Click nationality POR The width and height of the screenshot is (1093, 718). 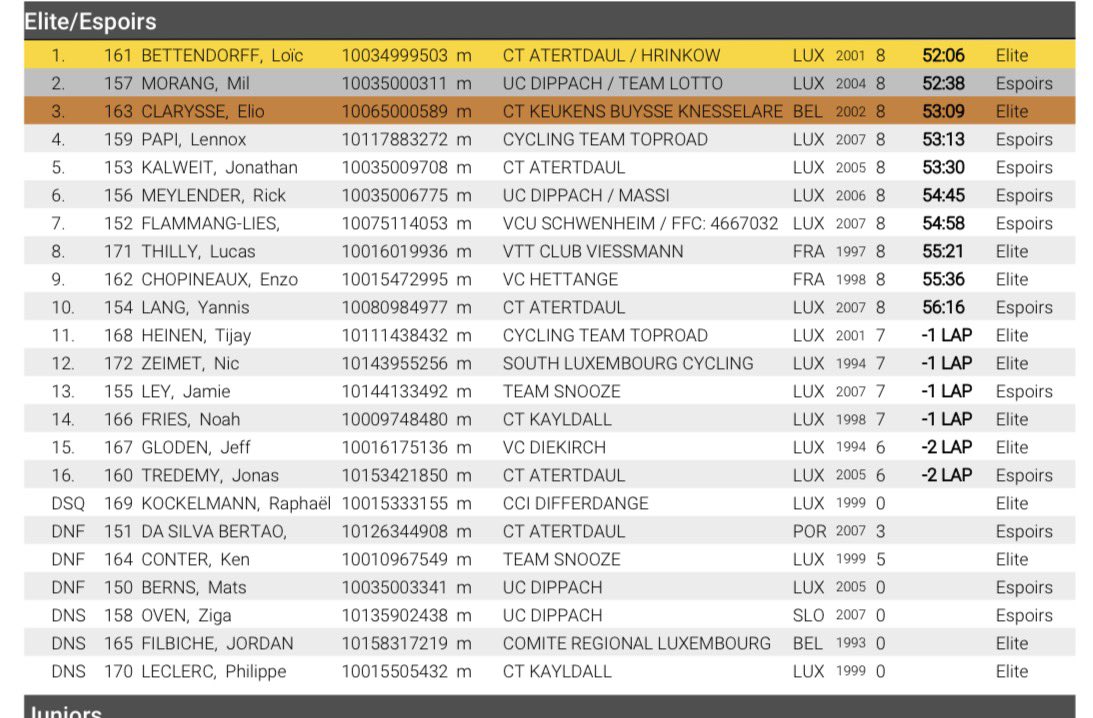809,531
